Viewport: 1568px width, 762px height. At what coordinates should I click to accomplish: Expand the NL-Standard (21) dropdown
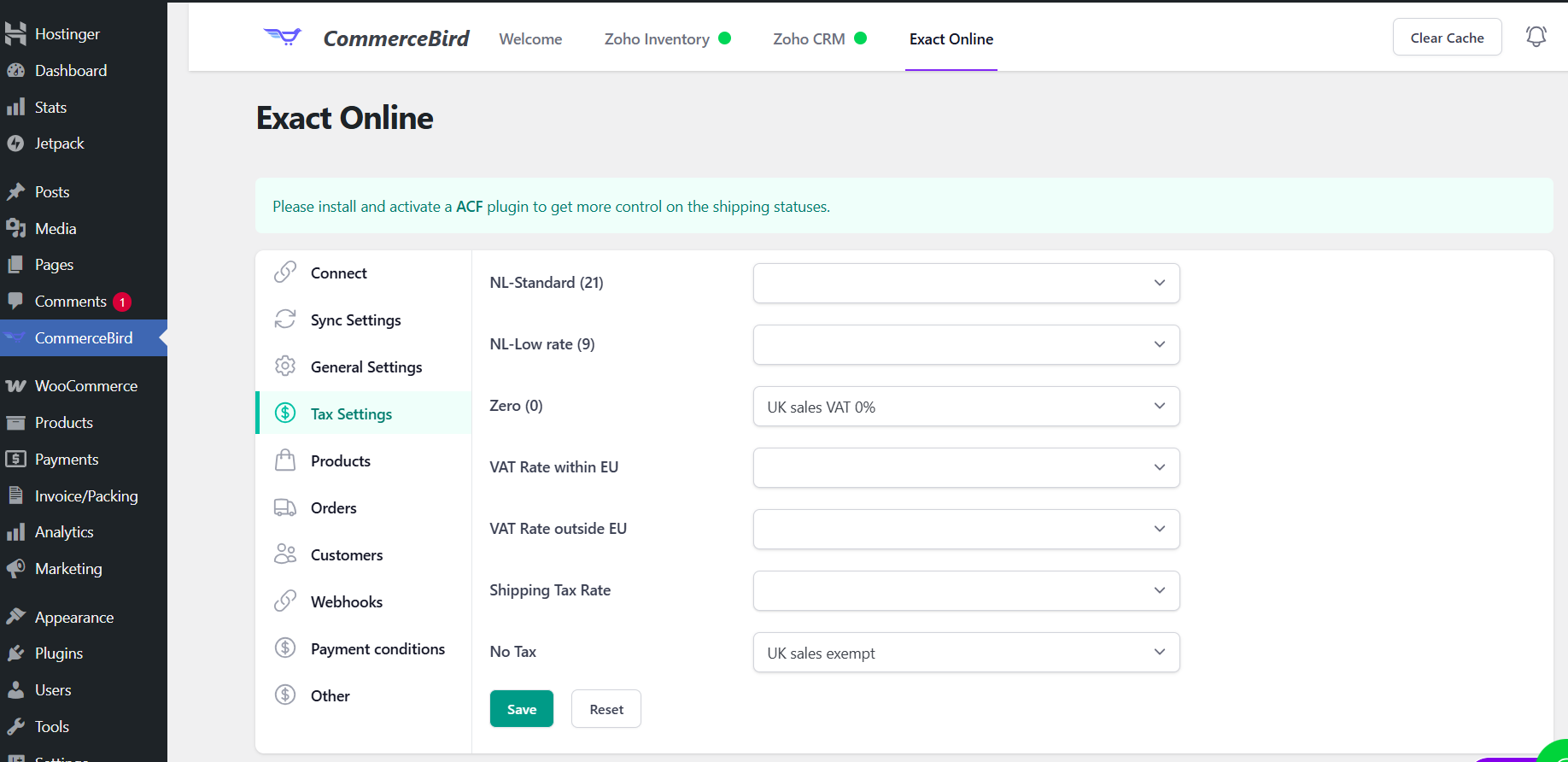point(966,283)
